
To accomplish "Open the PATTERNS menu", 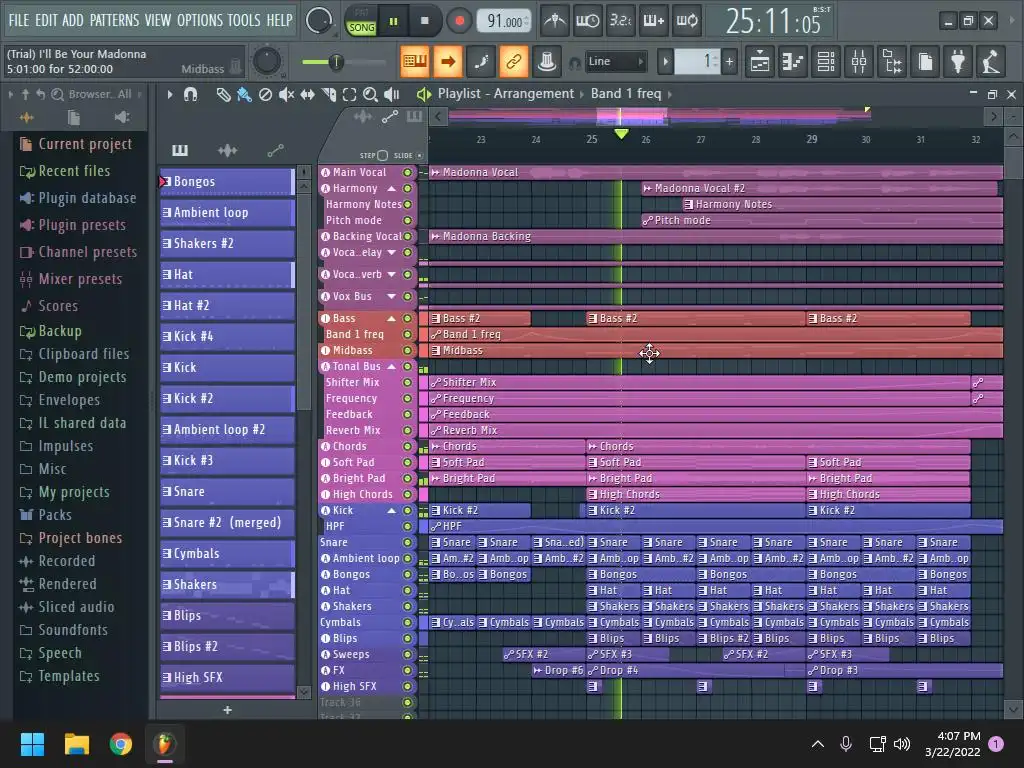I will tap(114, 20).
